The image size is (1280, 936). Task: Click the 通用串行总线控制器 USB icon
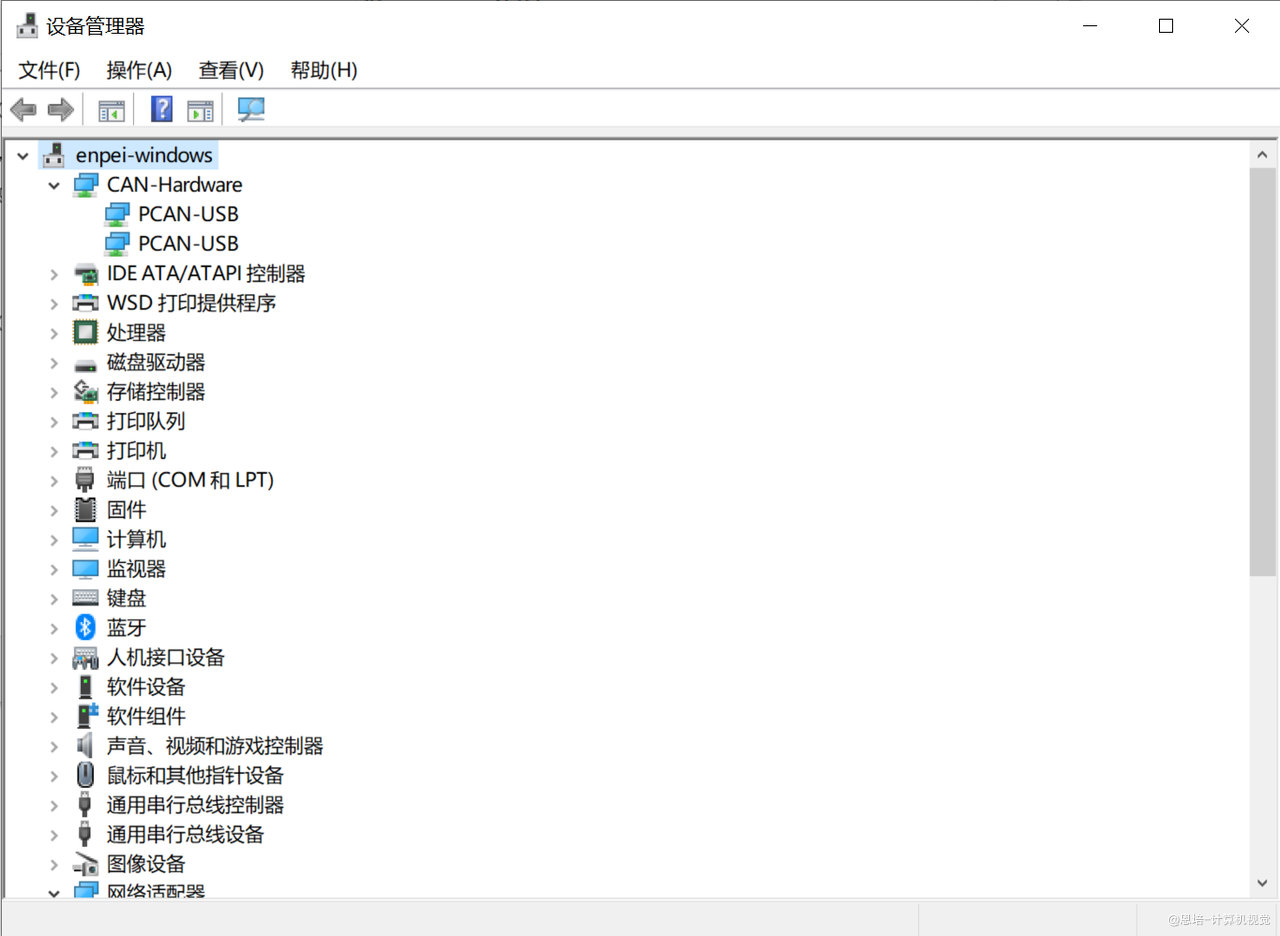pos(85,805)
